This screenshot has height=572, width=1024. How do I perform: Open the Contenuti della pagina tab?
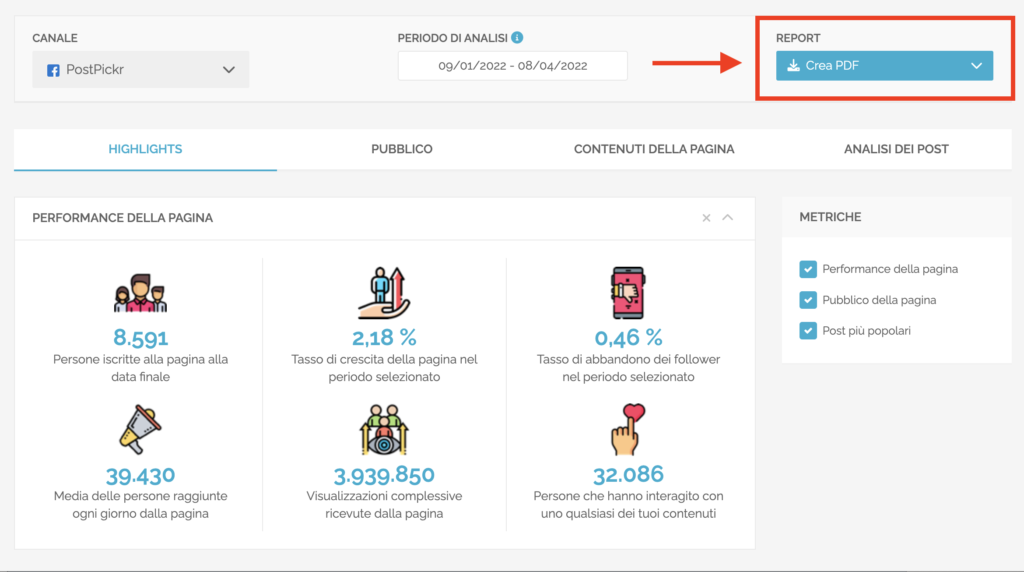[x=654, y=150]
